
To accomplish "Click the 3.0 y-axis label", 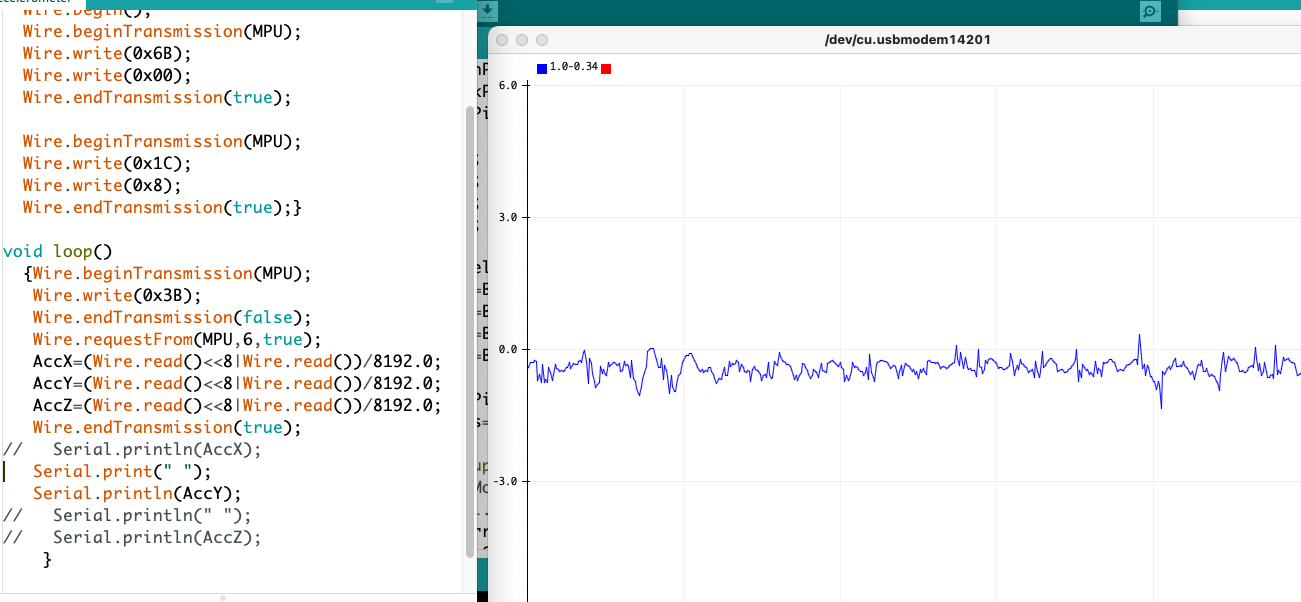I will click(x=506, y=217).
